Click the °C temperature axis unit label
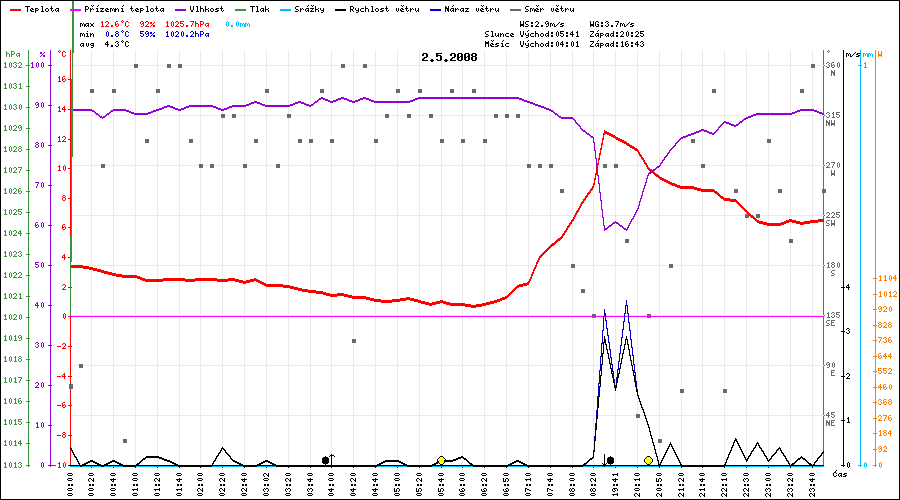900x500 pixels. tap(62, 54)
